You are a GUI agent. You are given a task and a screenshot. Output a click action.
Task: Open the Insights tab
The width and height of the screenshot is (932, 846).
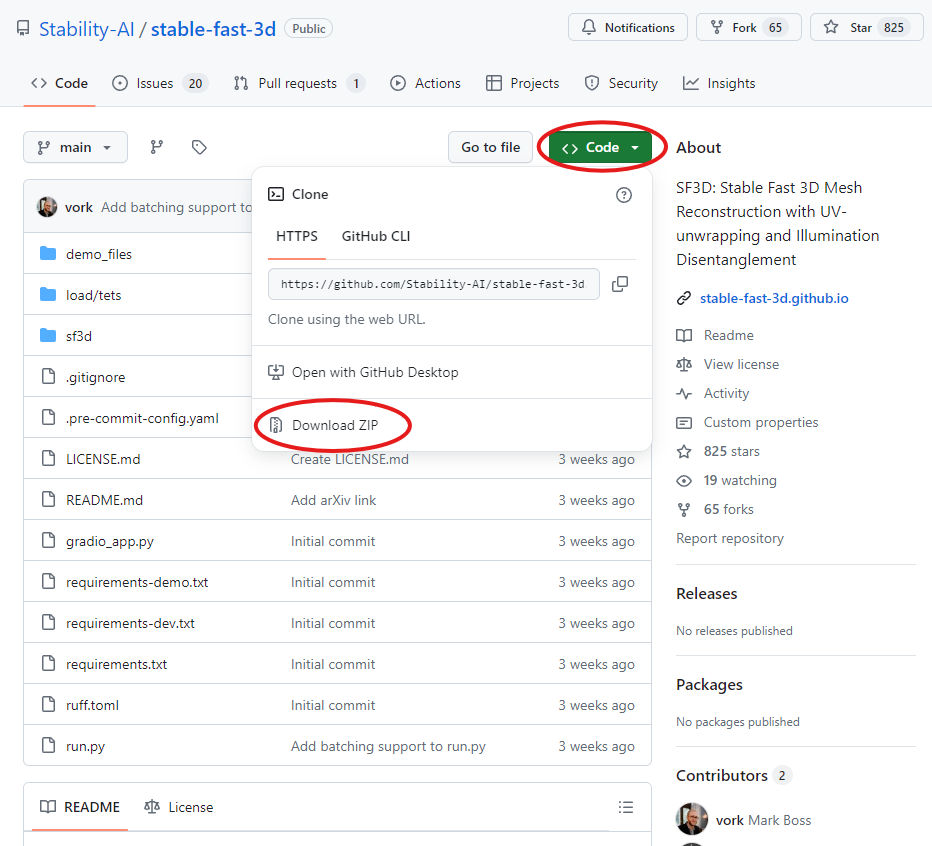coord(719,83)
